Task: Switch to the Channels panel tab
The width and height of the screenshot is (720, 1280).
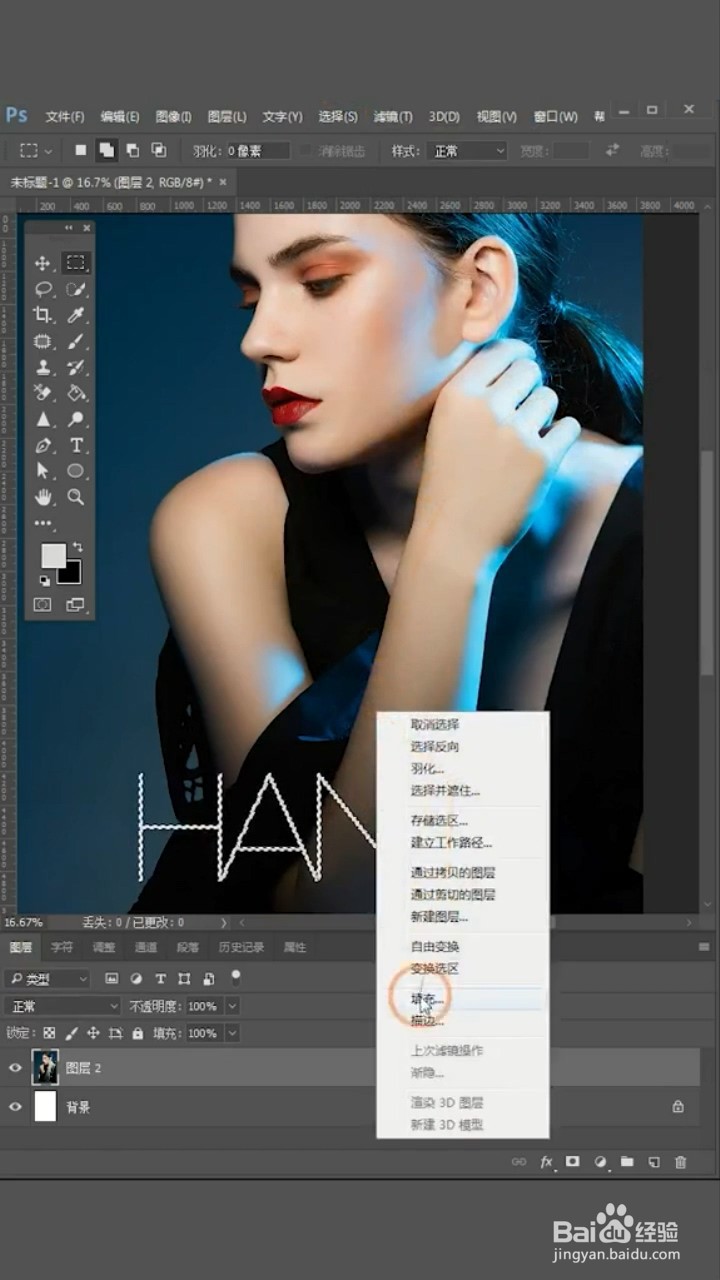Action: tap(146, 947)
